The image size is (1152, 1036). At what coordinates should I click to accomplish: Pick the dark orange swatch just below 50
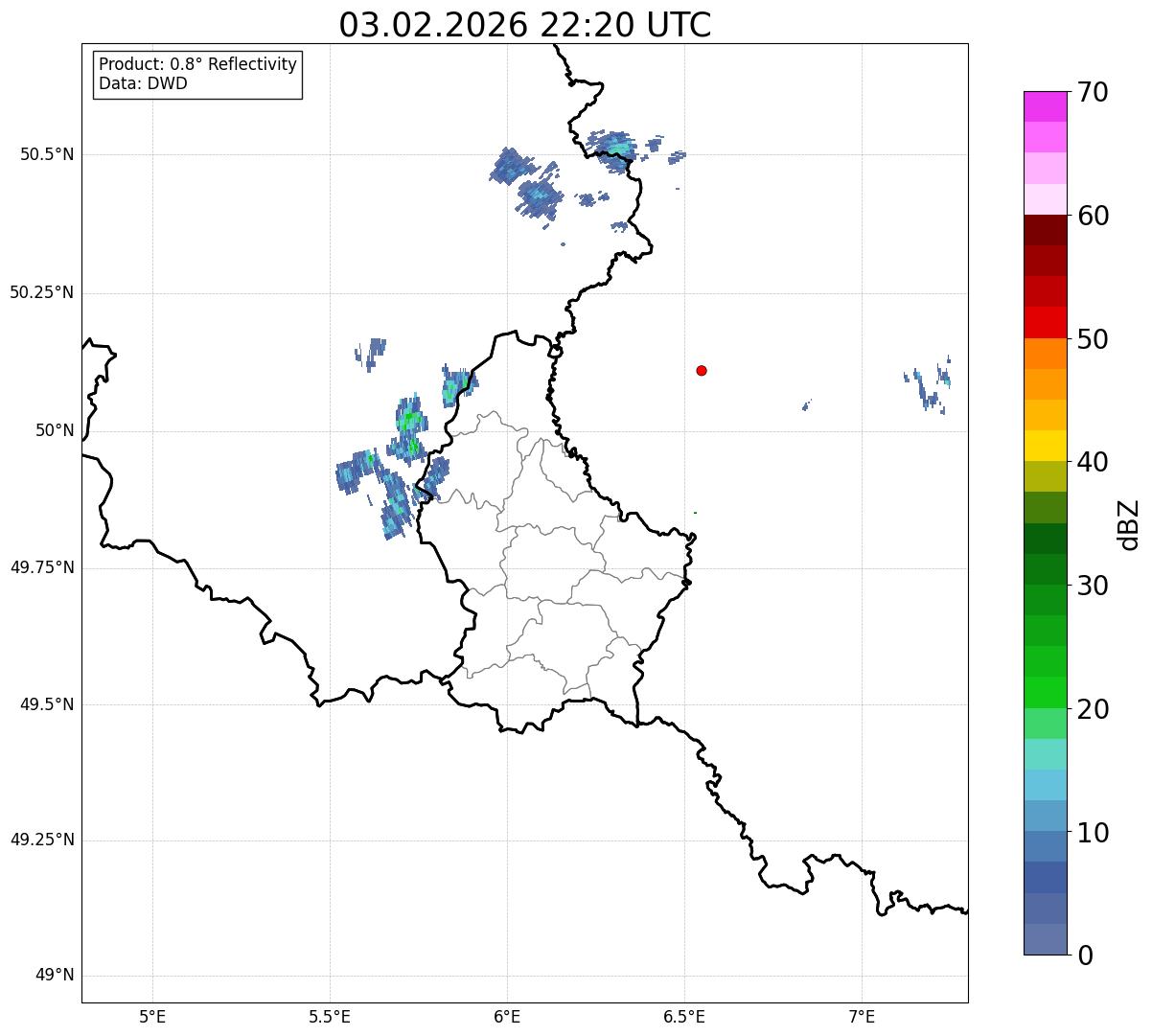(1045, 354)
